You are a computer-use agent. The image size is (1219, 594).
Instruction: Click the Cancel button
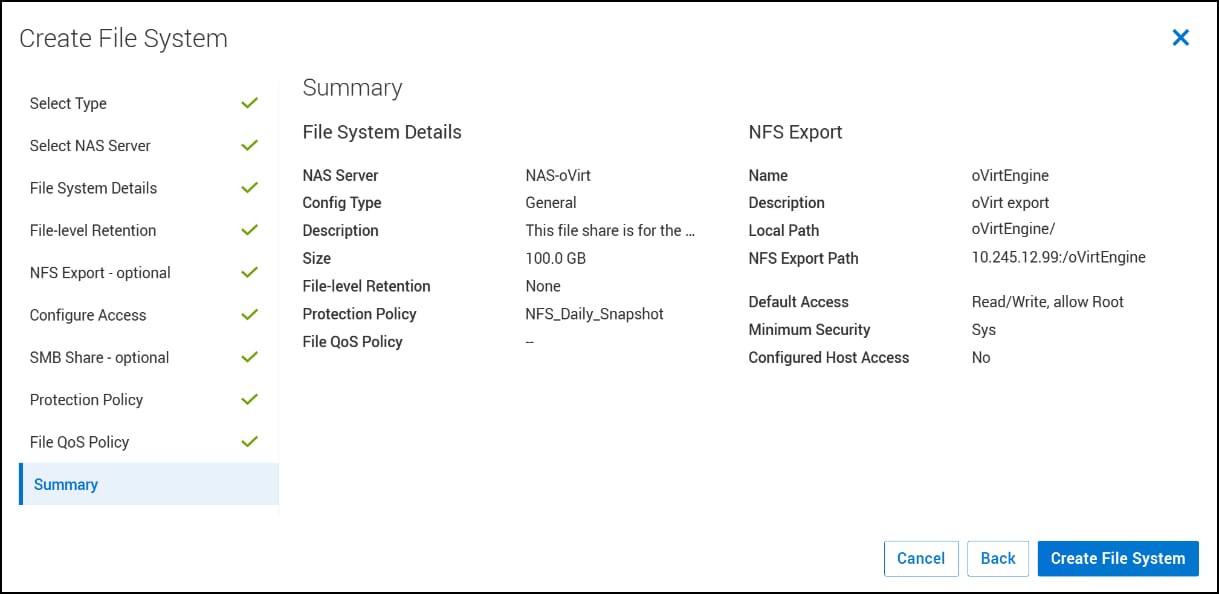tap(921, 558)
